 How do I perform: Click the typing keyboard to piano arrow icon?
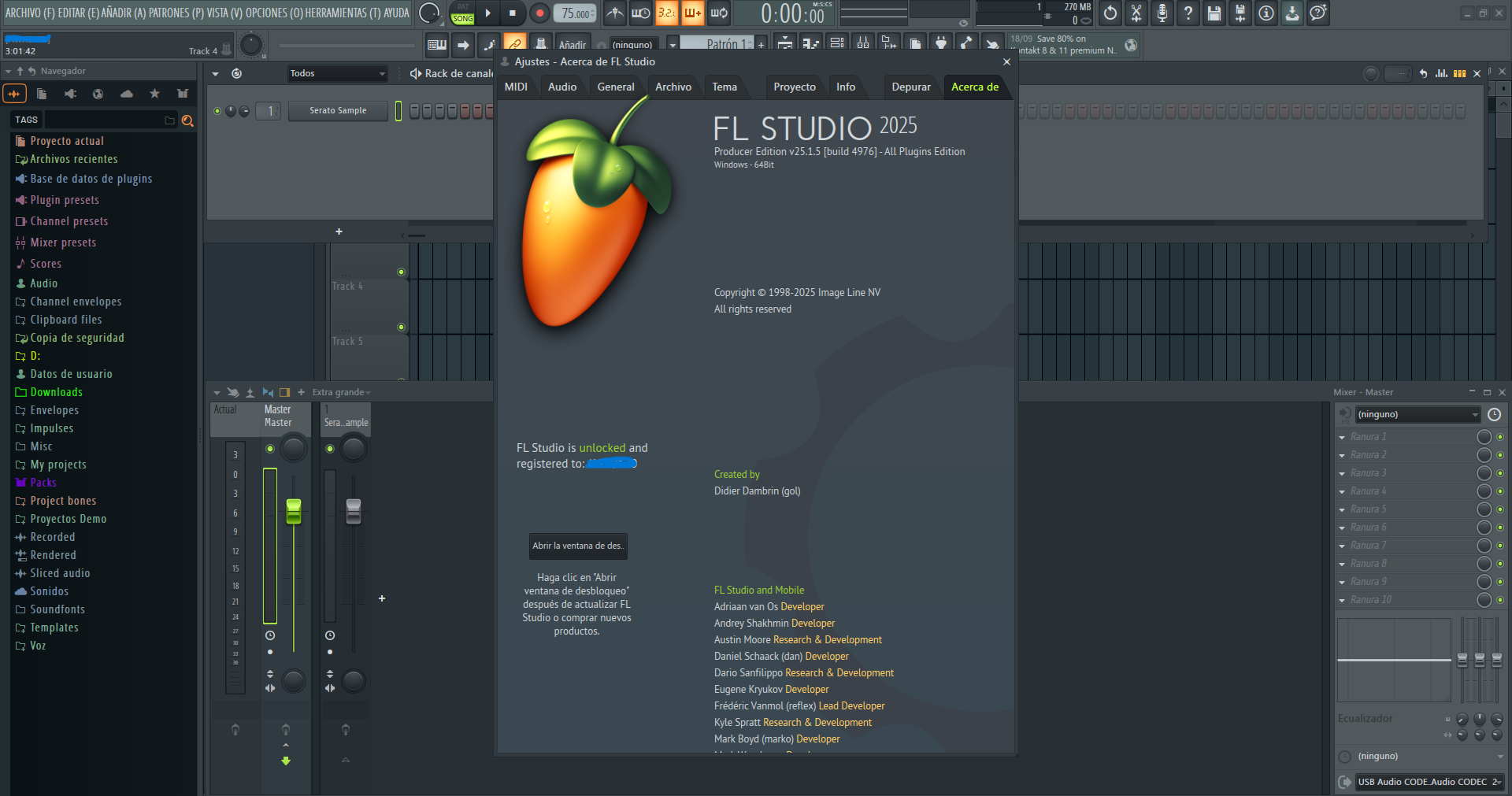click(x=463, y=44)
